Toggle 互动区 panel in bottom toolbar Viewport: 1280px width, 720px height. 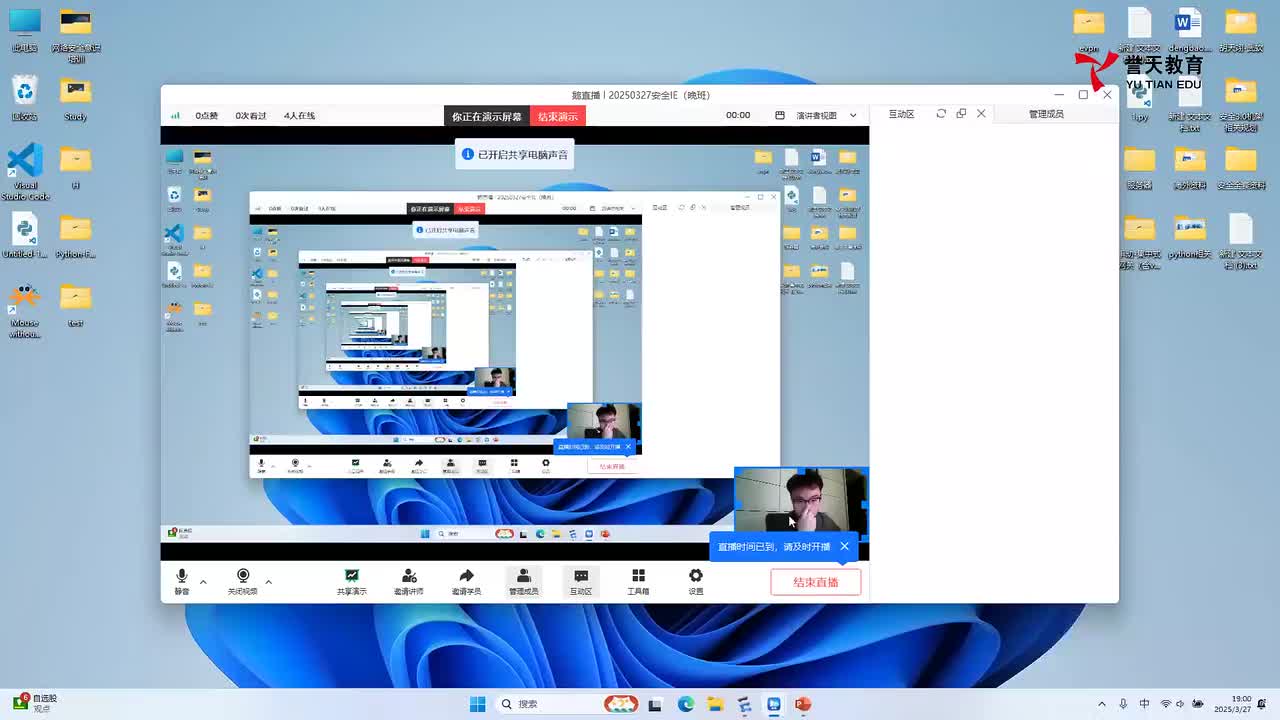[x=581, y=582]
